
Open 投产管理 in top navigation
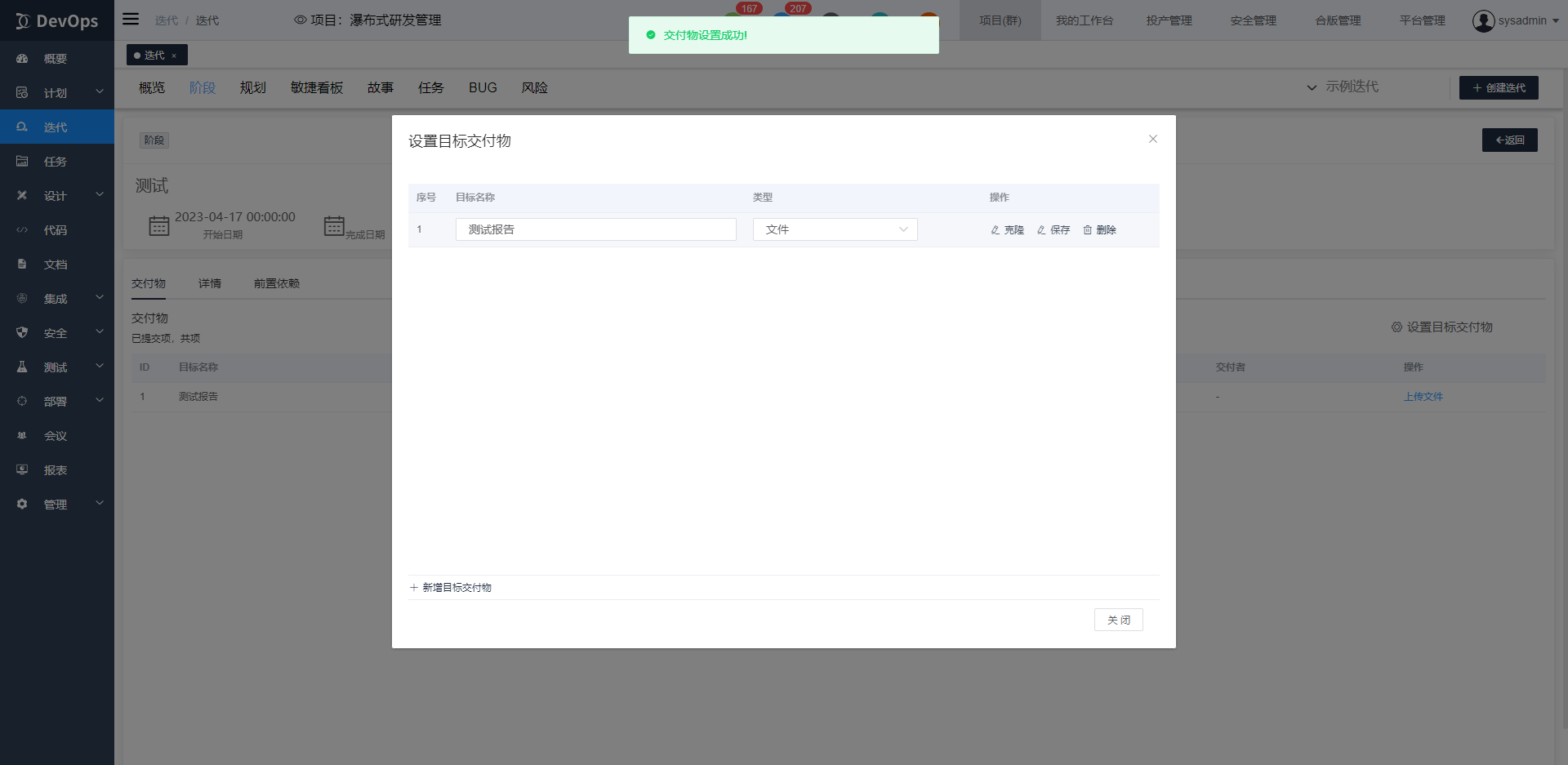[1169, 20]
